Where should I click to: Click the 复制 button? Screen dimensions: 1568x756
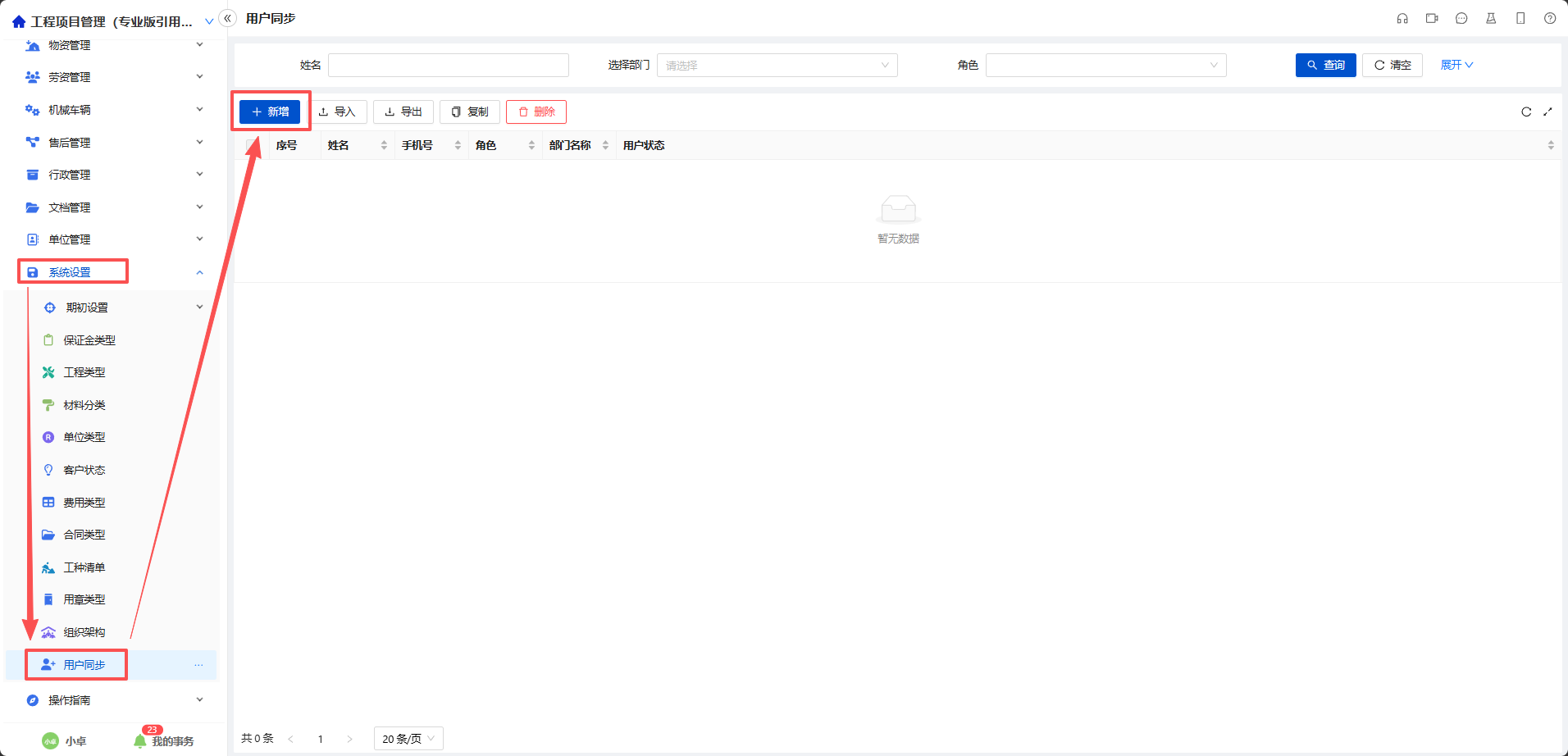coord(470,112)
